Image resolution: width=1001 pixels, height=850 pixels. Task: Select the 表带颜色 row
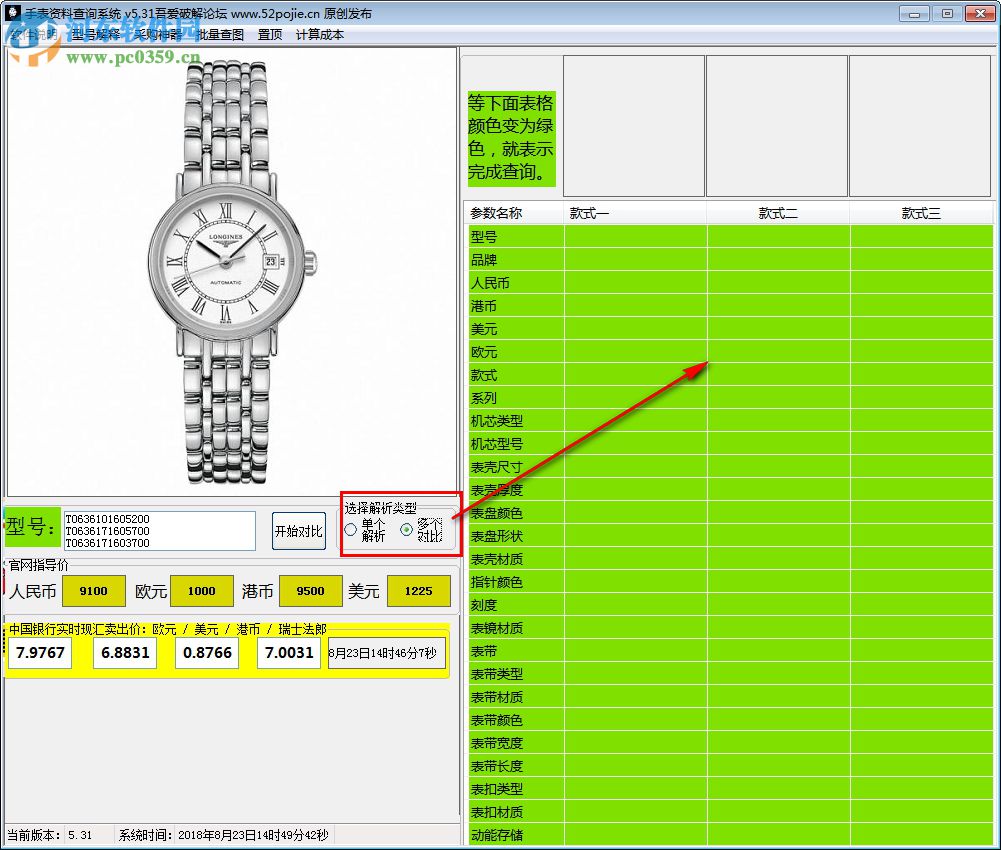click(731, 720)
